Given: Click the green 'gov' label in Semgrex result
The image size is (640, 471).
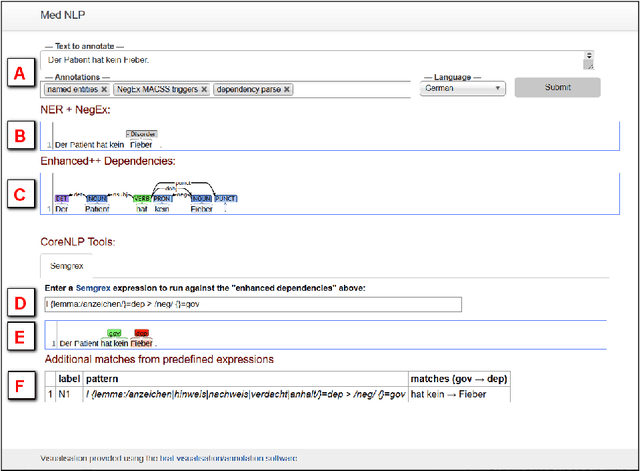Looking at the screenshot, I should point(114,333).
